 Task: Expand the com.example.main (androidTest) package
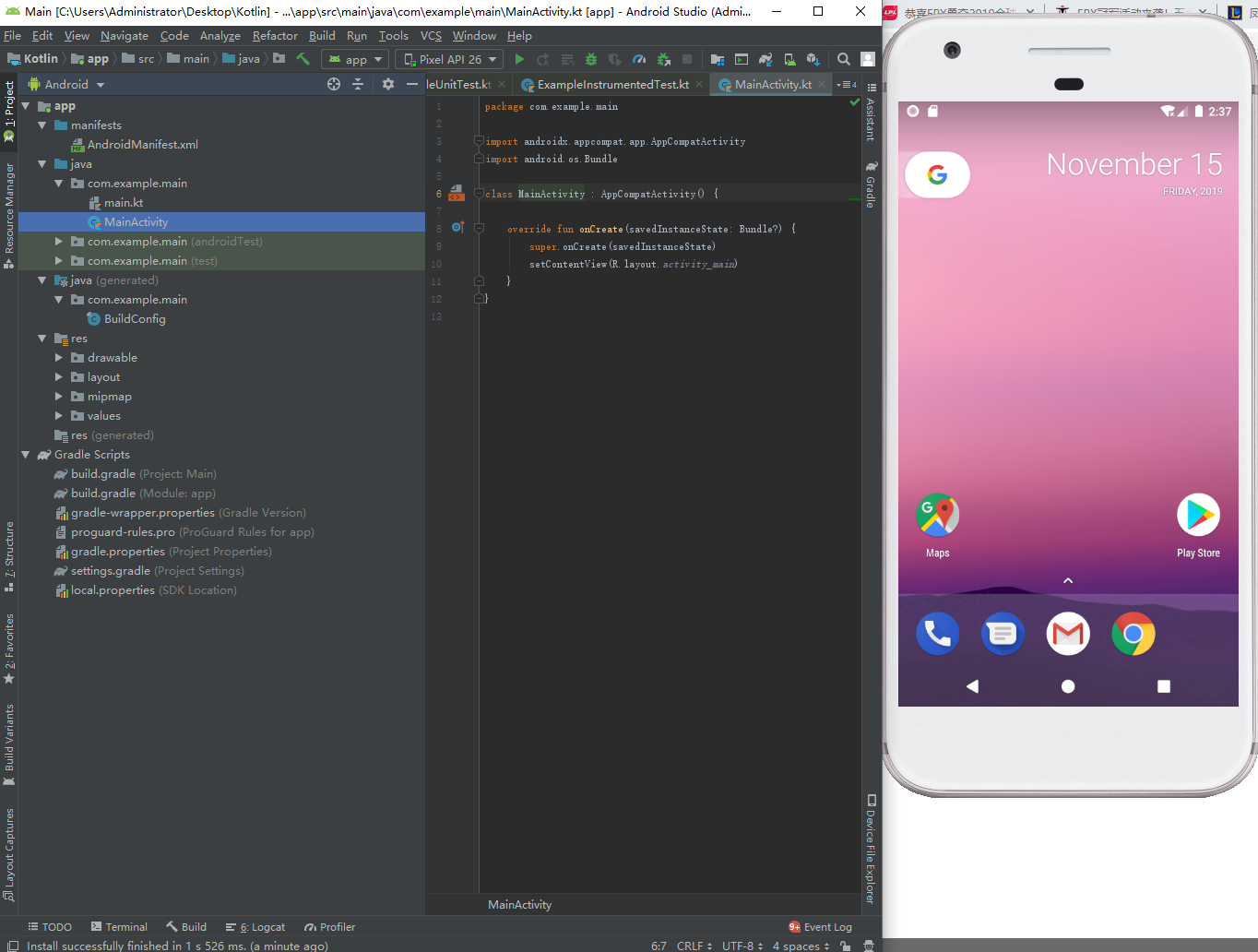[x=58, y=241]
